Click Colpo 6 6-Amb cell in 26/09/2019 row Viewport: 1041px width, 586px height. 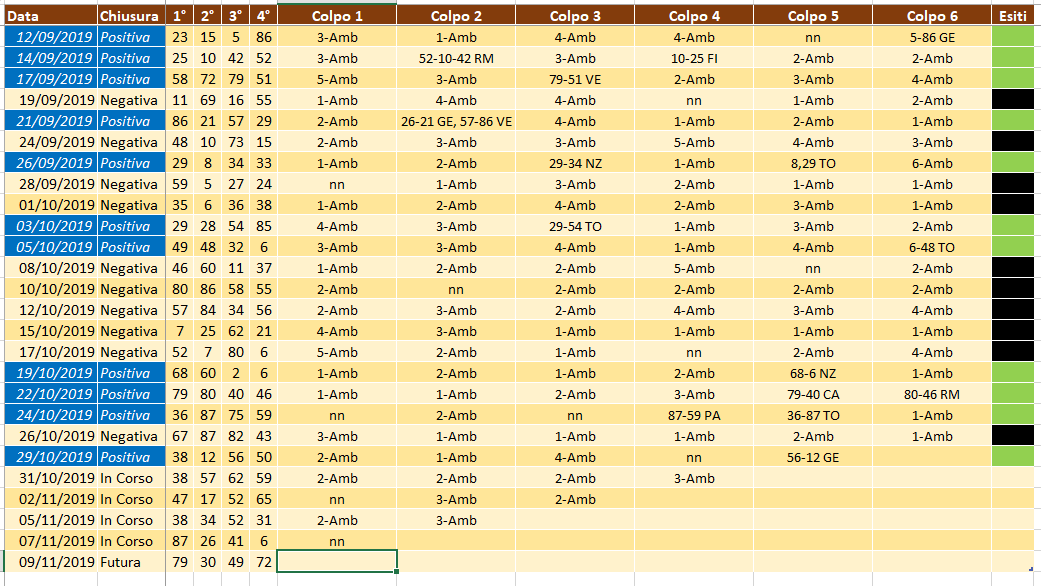932,163
